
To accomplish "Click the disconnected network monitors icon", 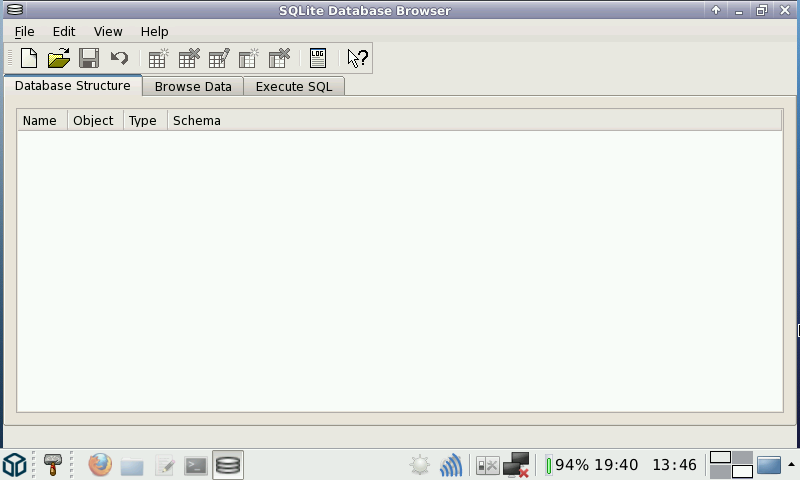I will tap(516, 465).
